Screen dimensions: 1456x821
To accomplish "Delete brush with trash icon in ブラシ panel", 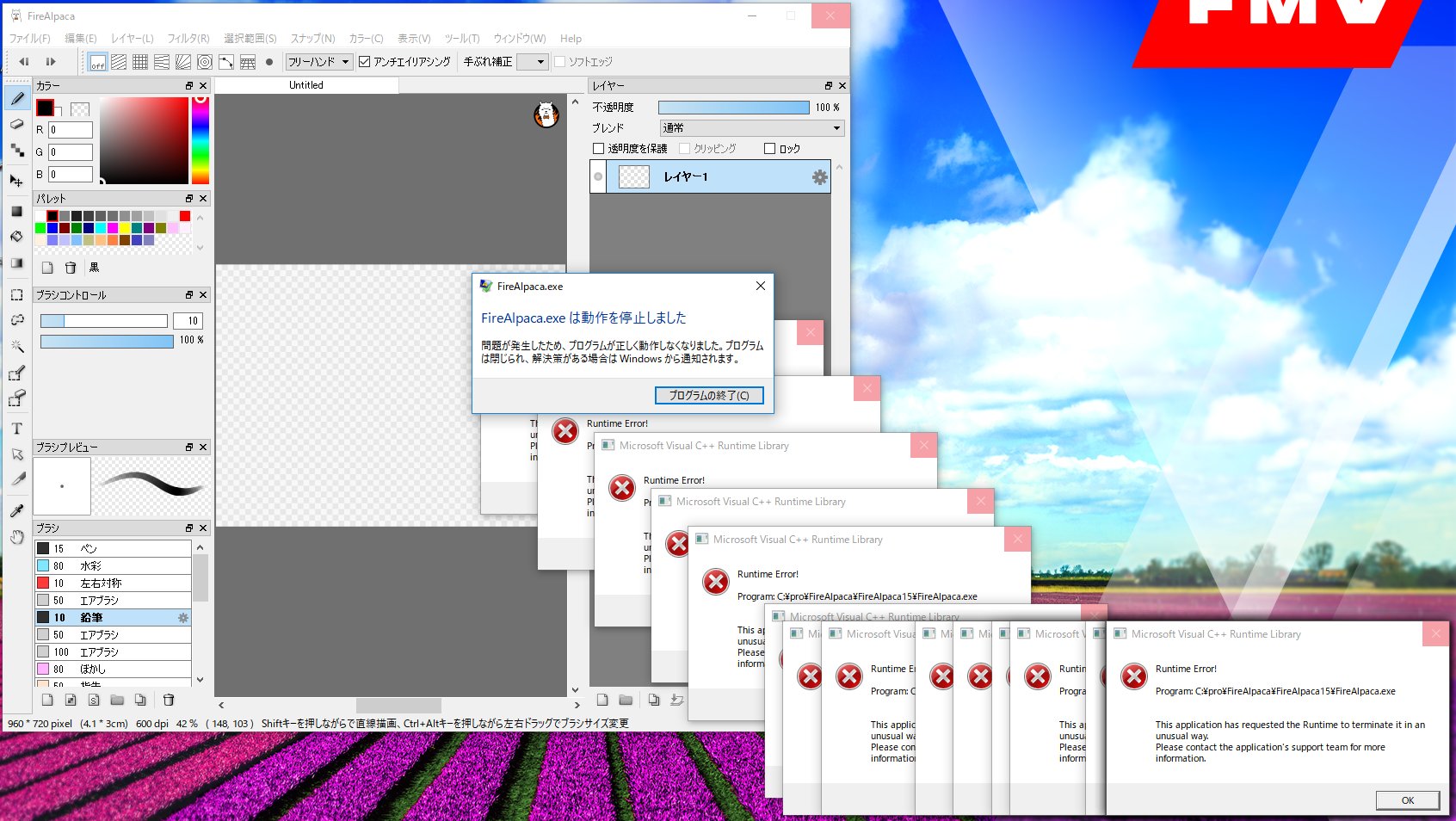I will tap(169, 700).
